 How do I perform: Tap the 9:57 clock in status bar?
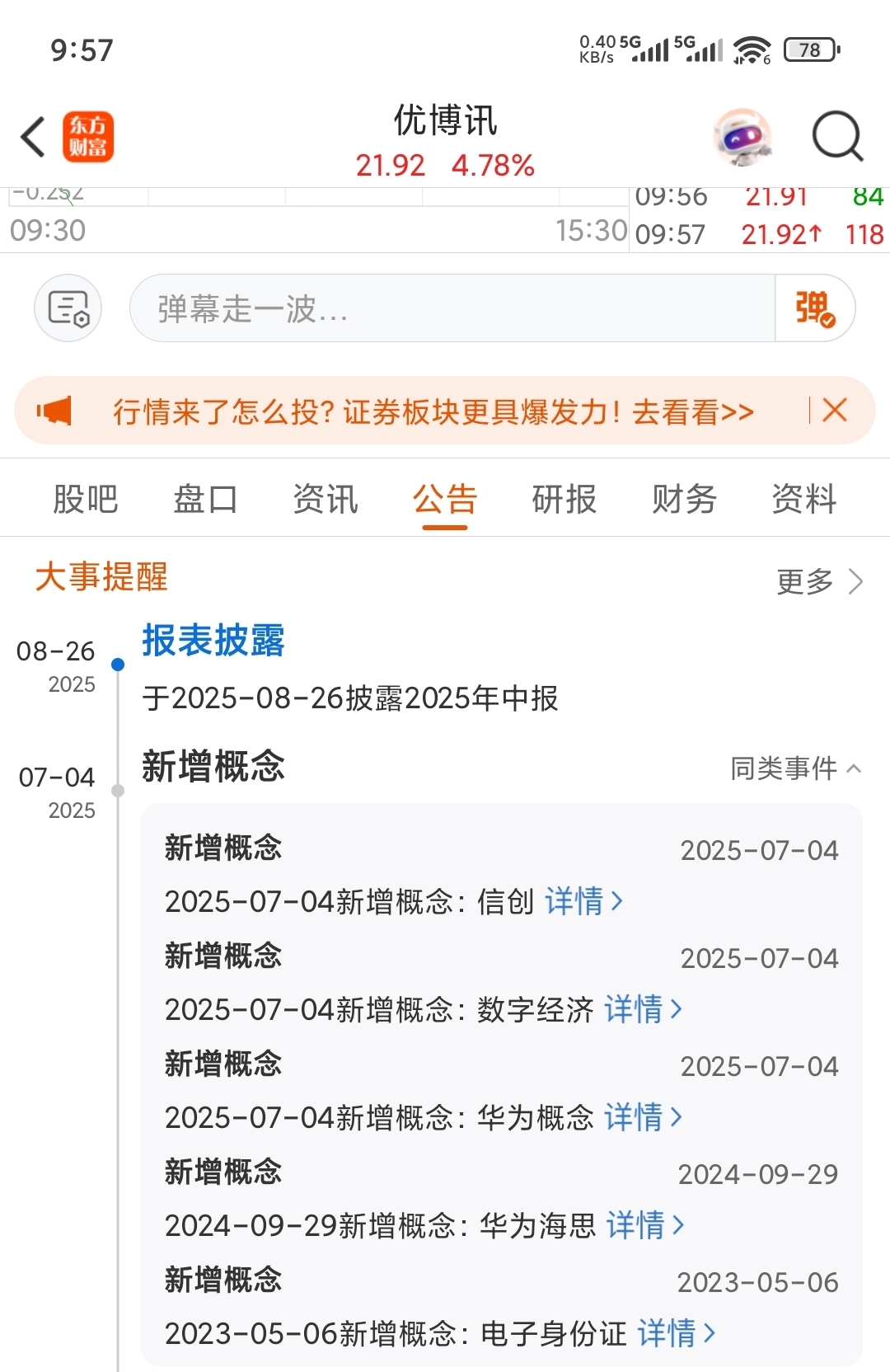click(x=82, y=50)
